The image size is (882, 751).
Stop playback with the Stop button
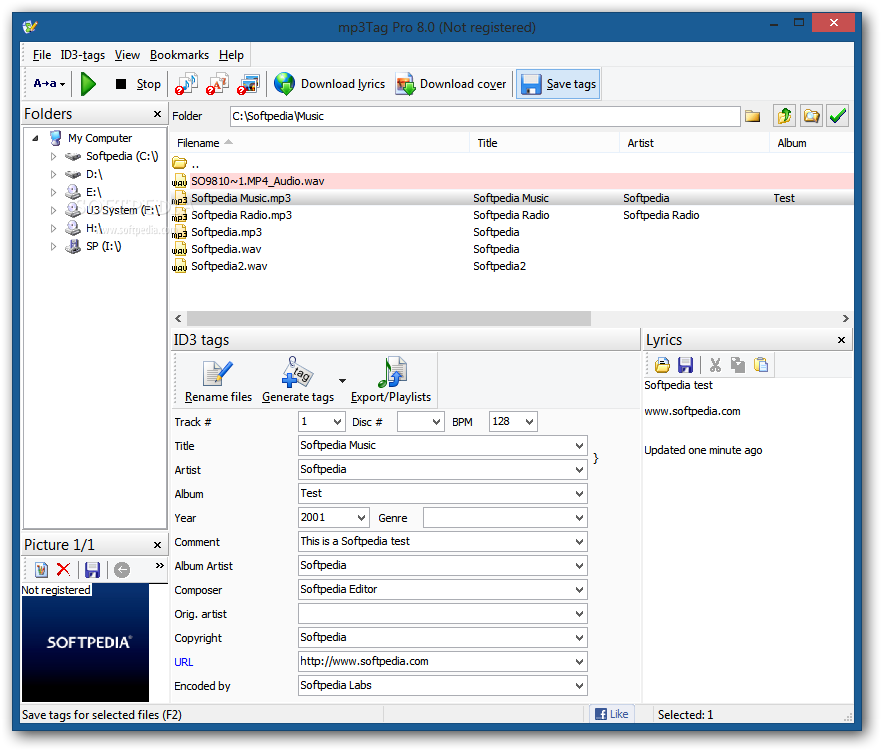137,84
